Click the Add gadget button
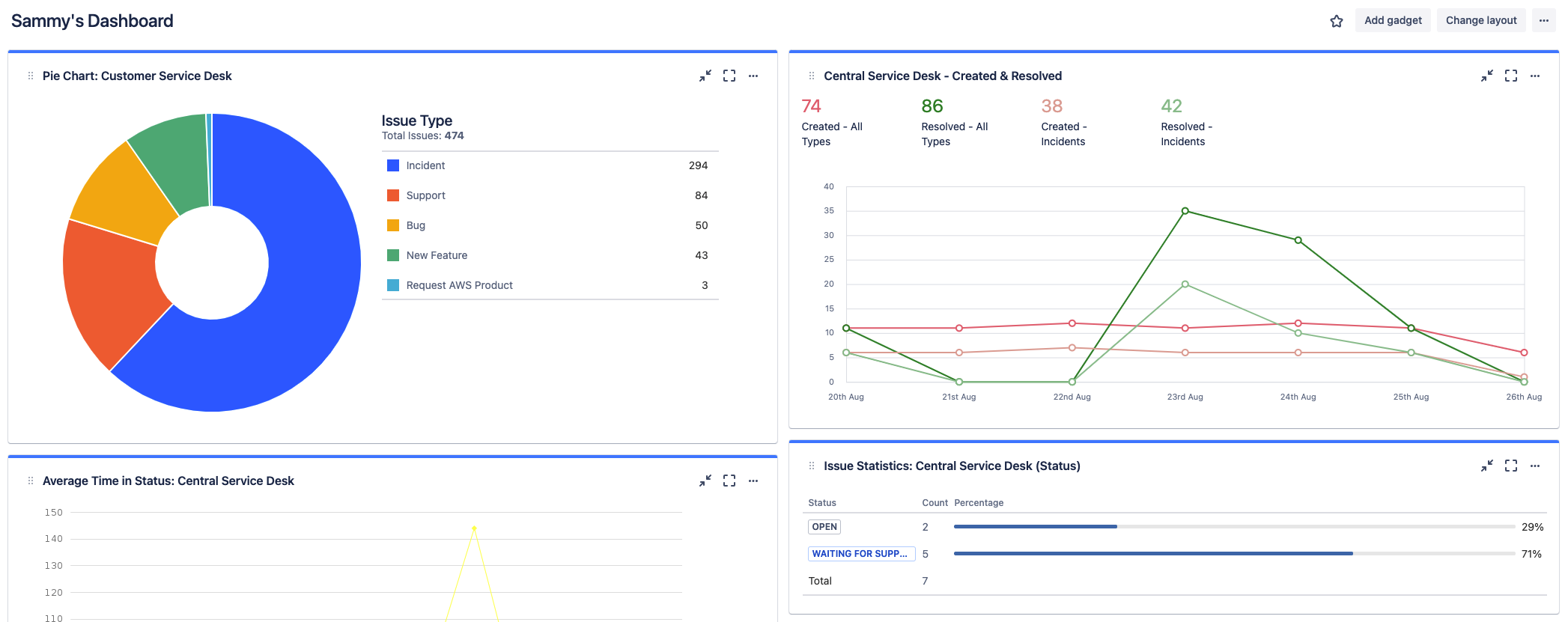The image size is (1568, 622). coord(1392,21)
